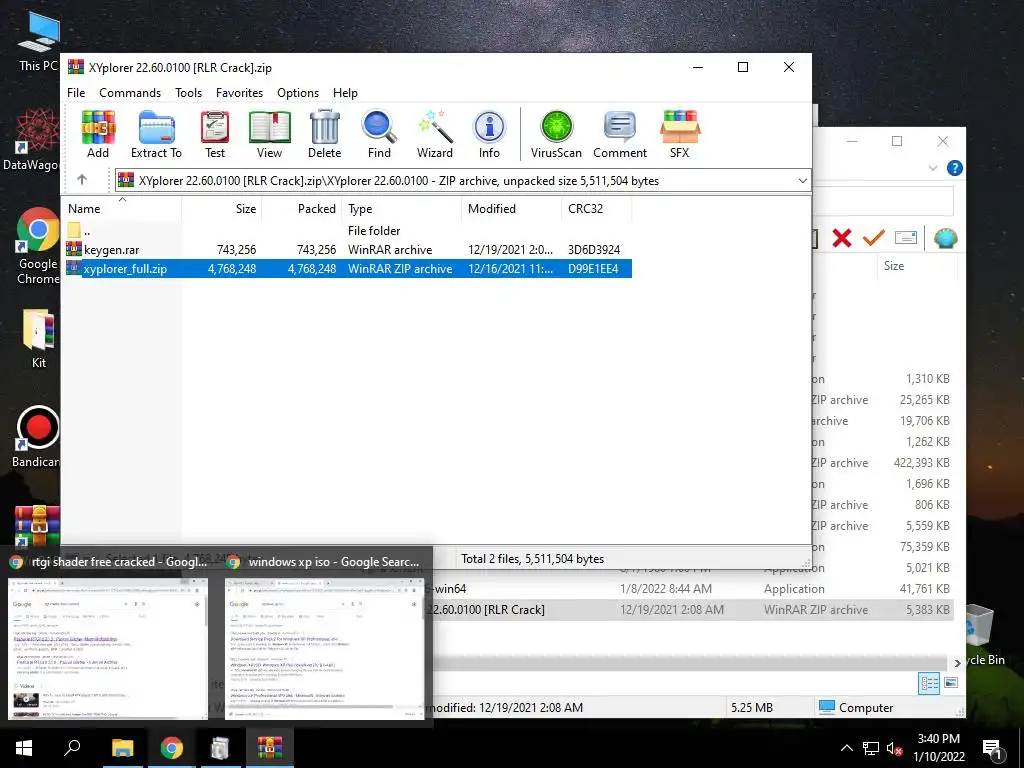This screenshot has width=1024, height=768.
Task: Click the Explorer horizontal scrollbar right arrow
Action: pos(957,663)
